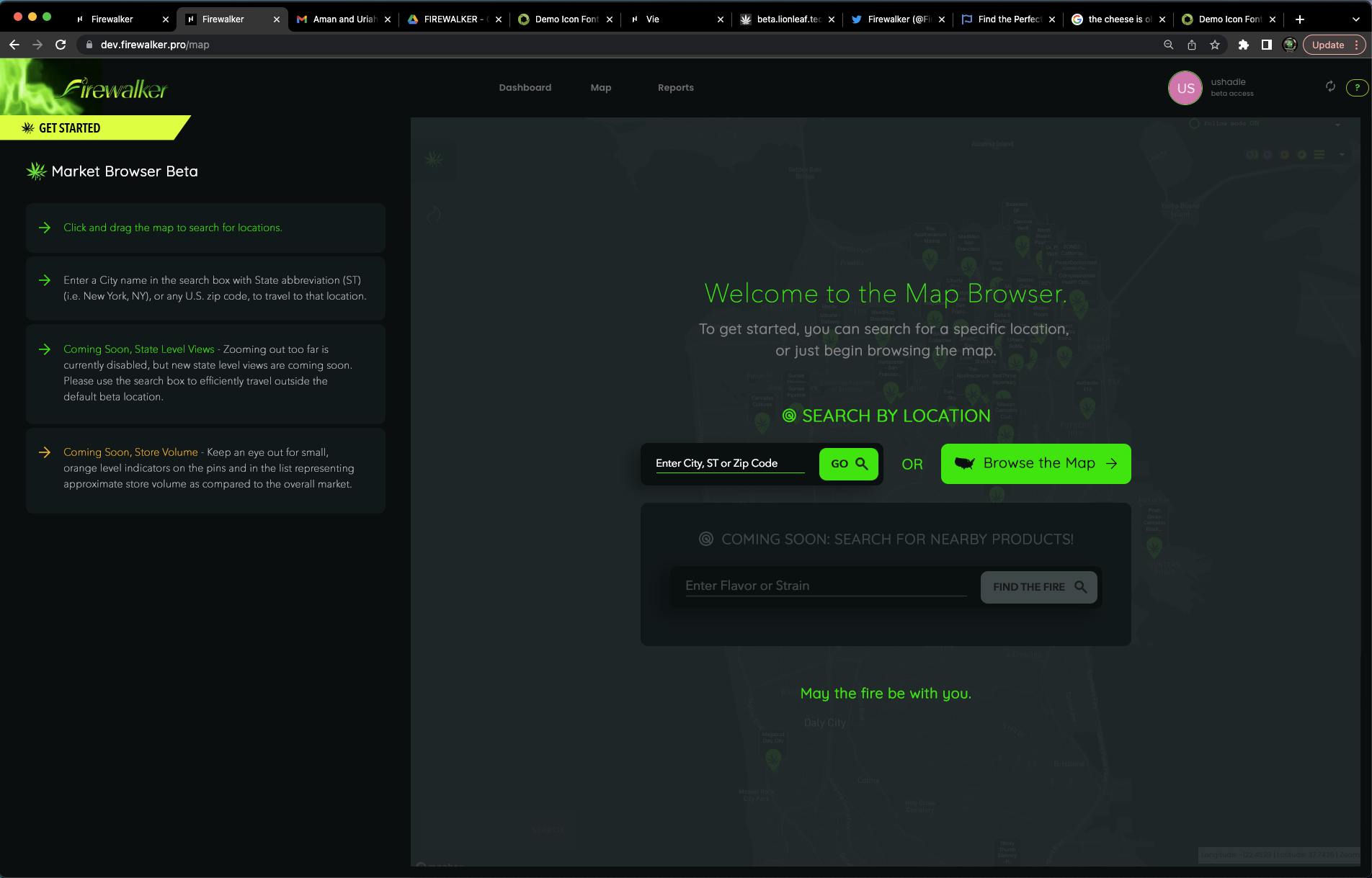This screenshot has width=1372, height=878.
Task: Click 'May the fire be with you.' text
Action: point(886,694)
